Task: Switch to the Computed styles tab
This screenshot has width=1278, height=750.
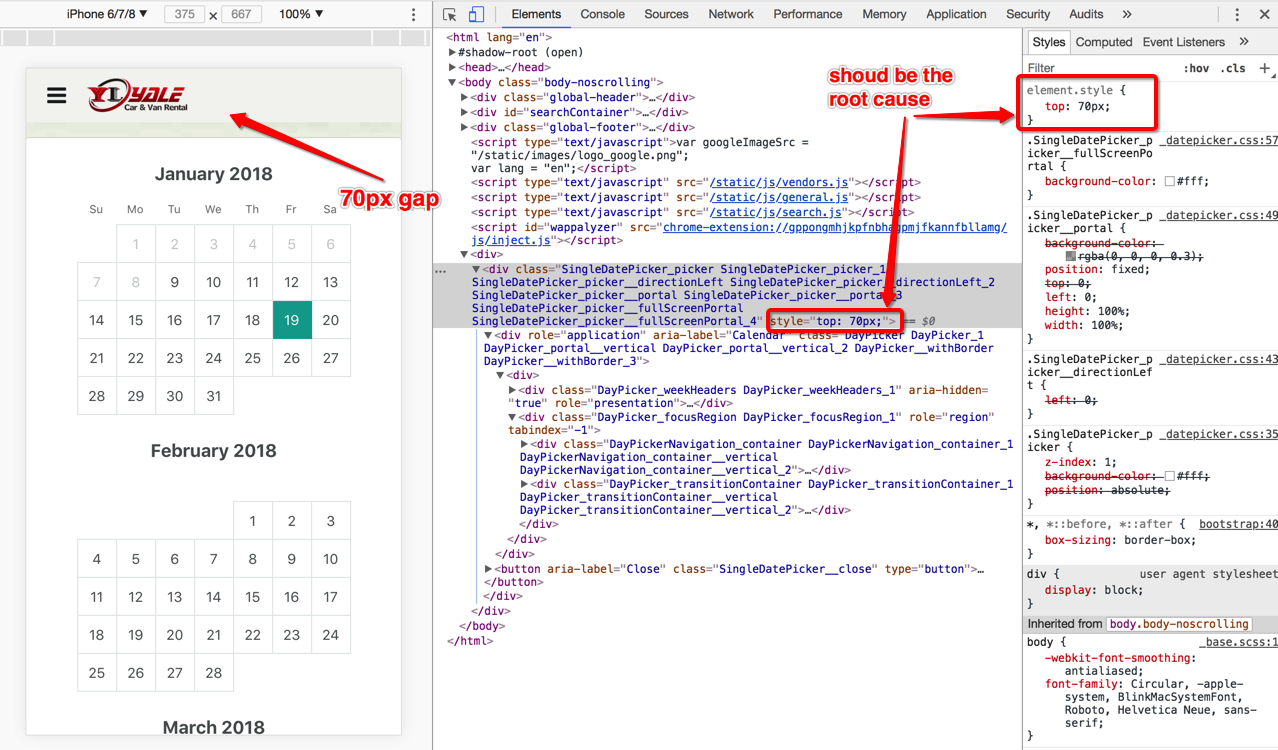Action: [x=1103, y=41]
